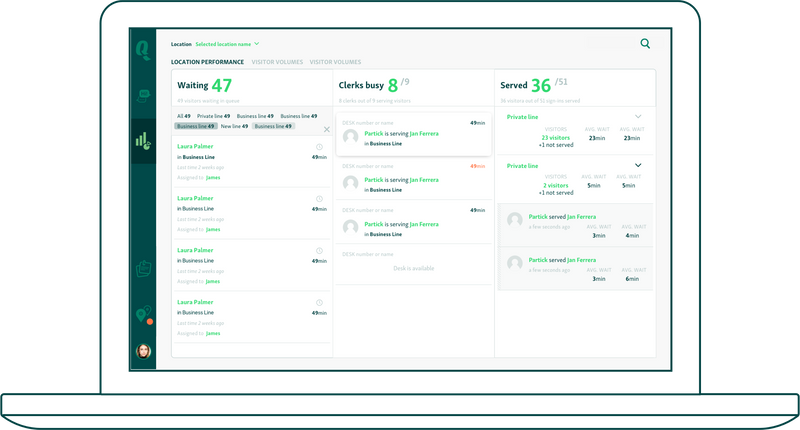Click the 8 clerks out of 9 subtitle
This screenshot has width=800, height=430.
374,101
